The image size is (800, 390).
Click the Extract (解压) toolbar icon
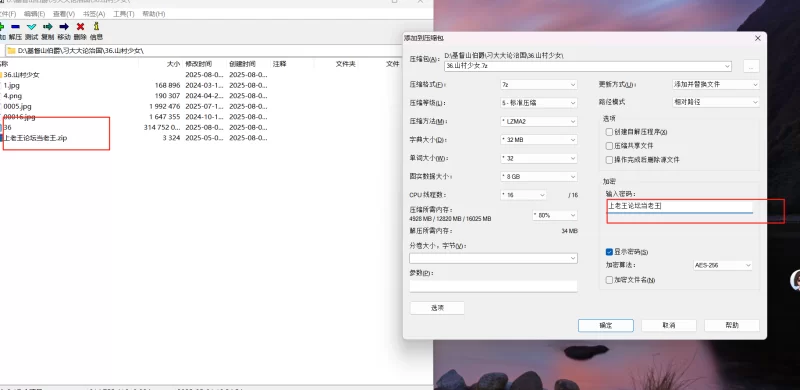coord(15,27)
